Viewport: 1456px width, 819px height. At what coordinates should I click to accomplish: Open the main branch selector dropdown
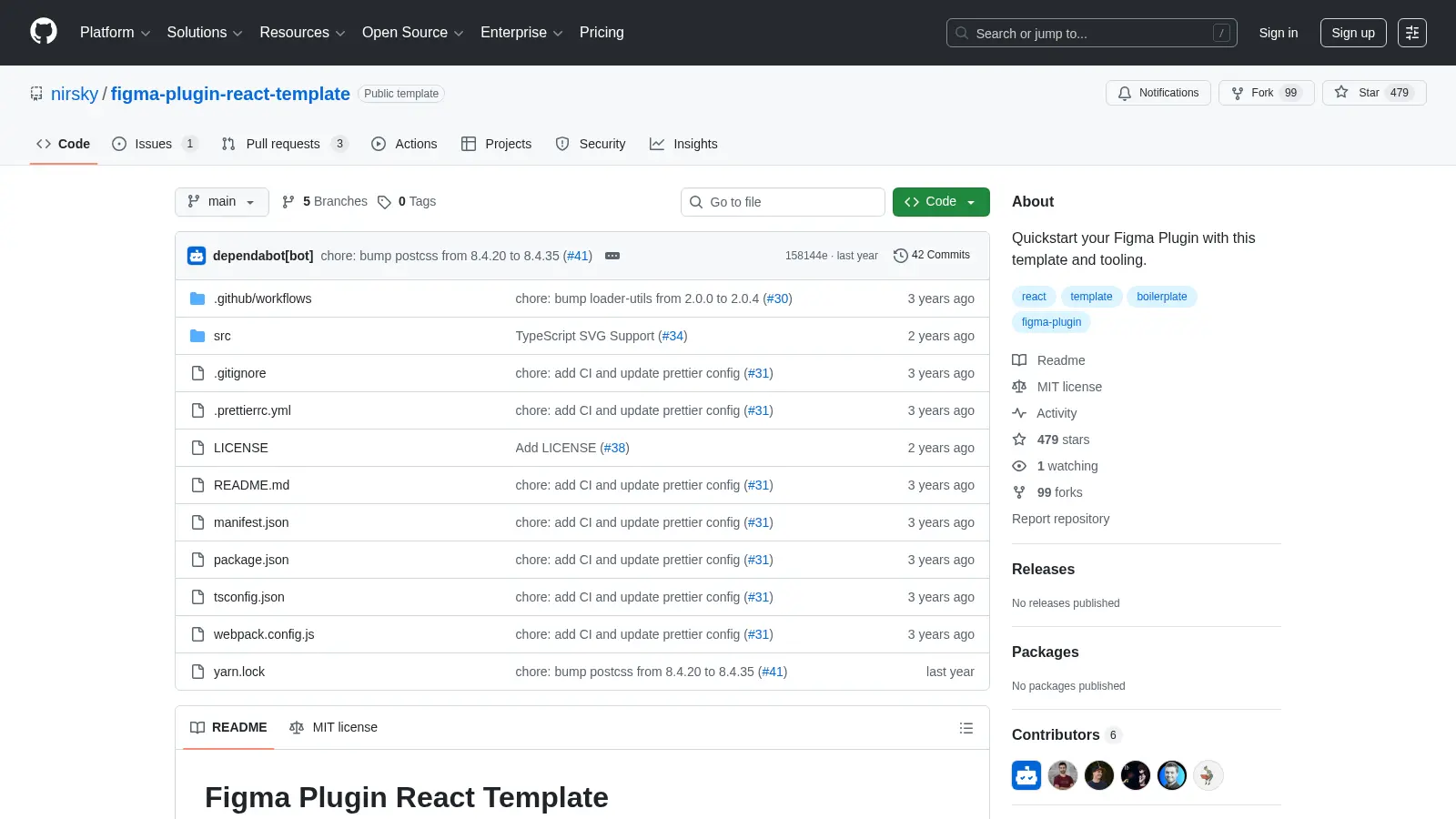(x=222, y=202)
